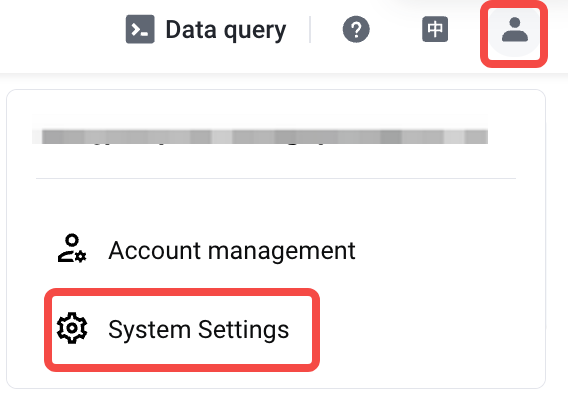The width and height of the screenshot is (568, 404).
Task: Open Account management above System Settings
Action: click(x=206, y=250)
